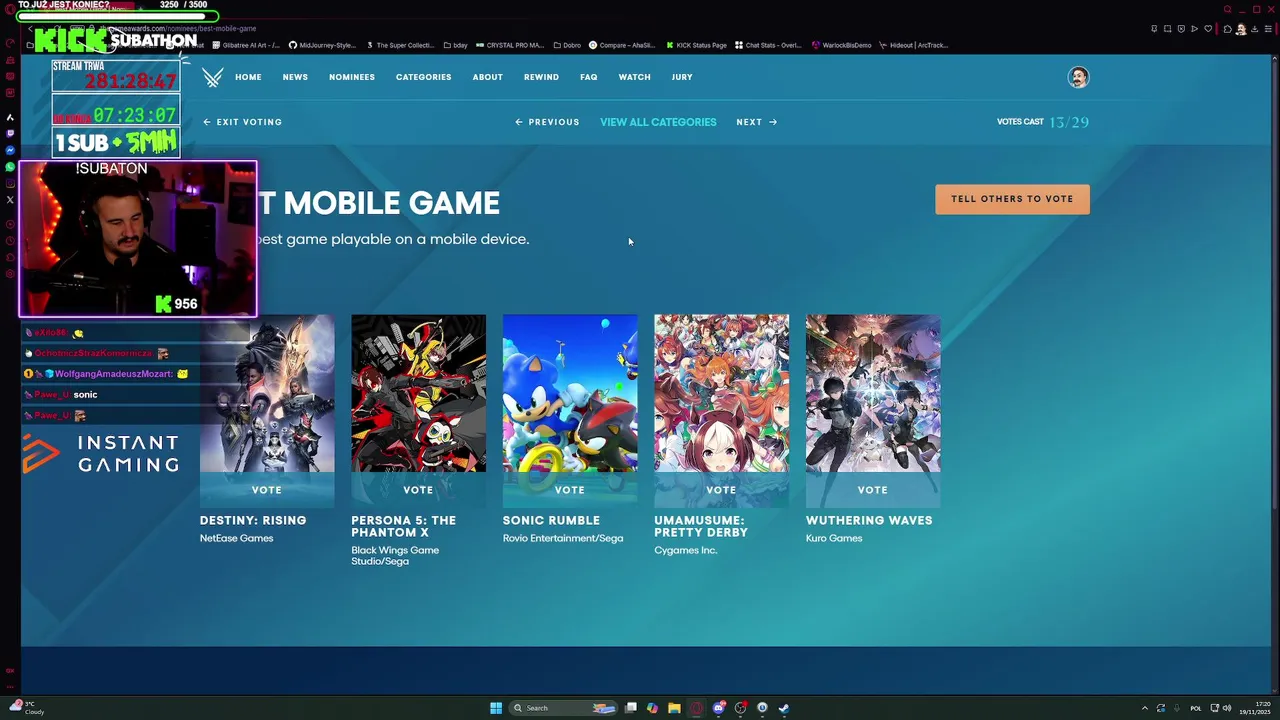Vote for Destiny: Rising

pyautogui.click(x=267, y=490)
